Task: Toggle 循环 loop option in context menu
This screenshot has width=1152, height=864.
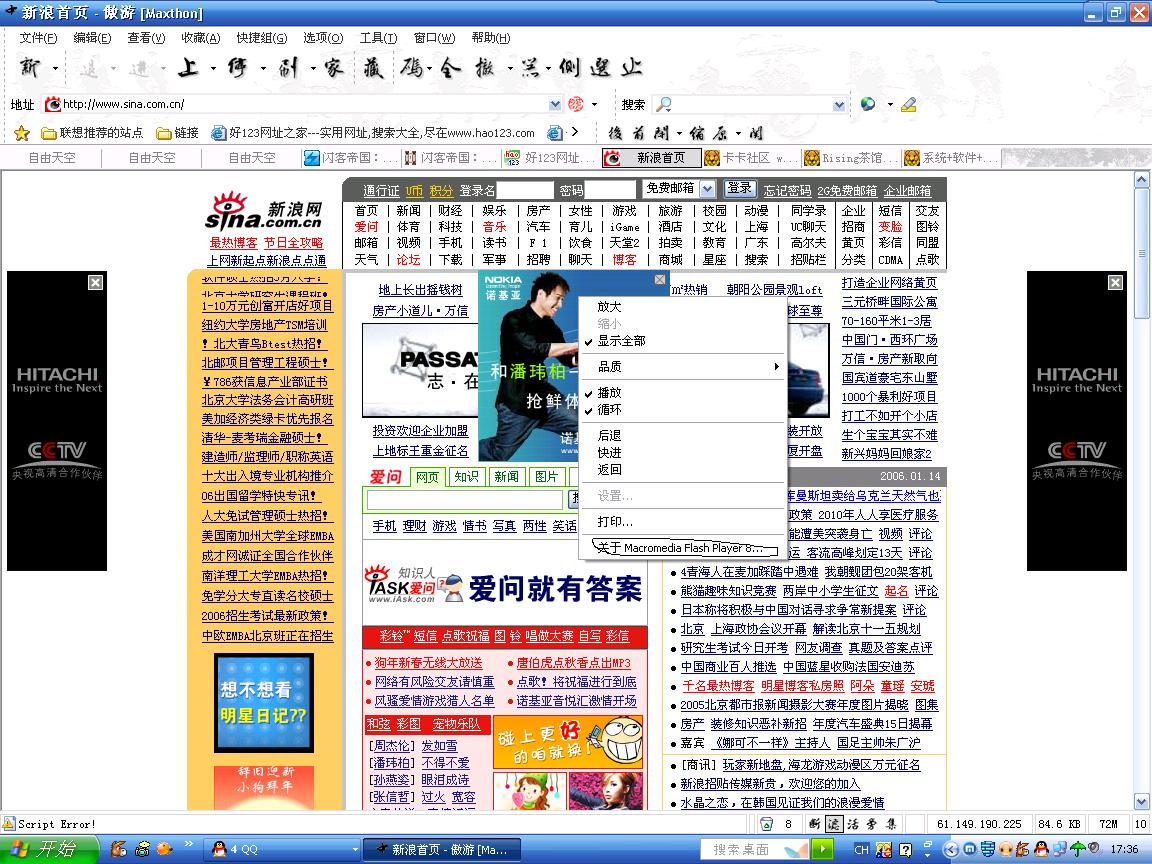Action: point(609,409)
